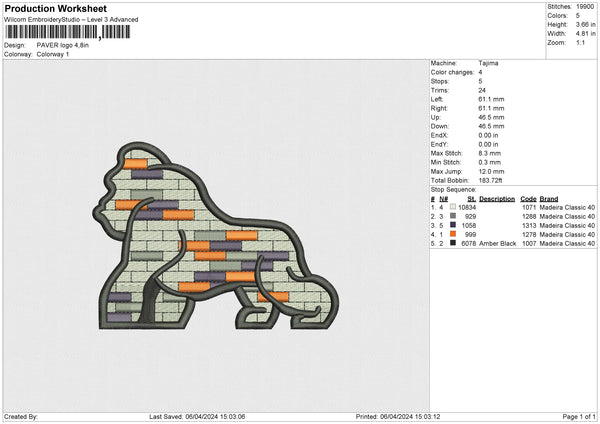Viewport: 600px width, 424px height.
Task: Pick the cream swatch in stop row 1
Action: click(x=453, y=207)
